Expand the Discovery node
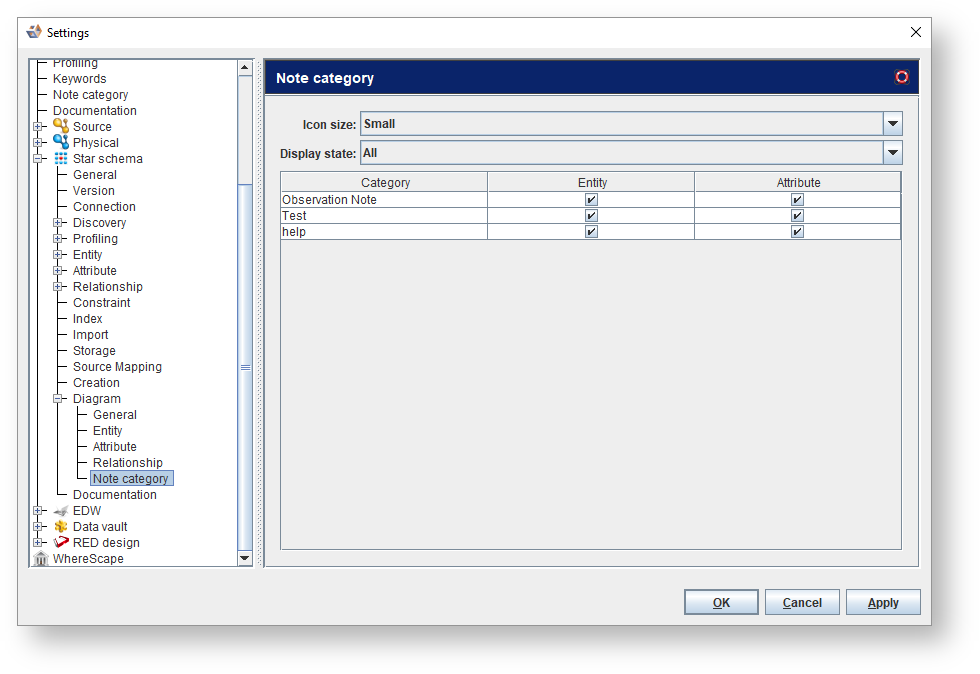Image resolution: width=980 pixels, height=674 pixels. point(58,223)
